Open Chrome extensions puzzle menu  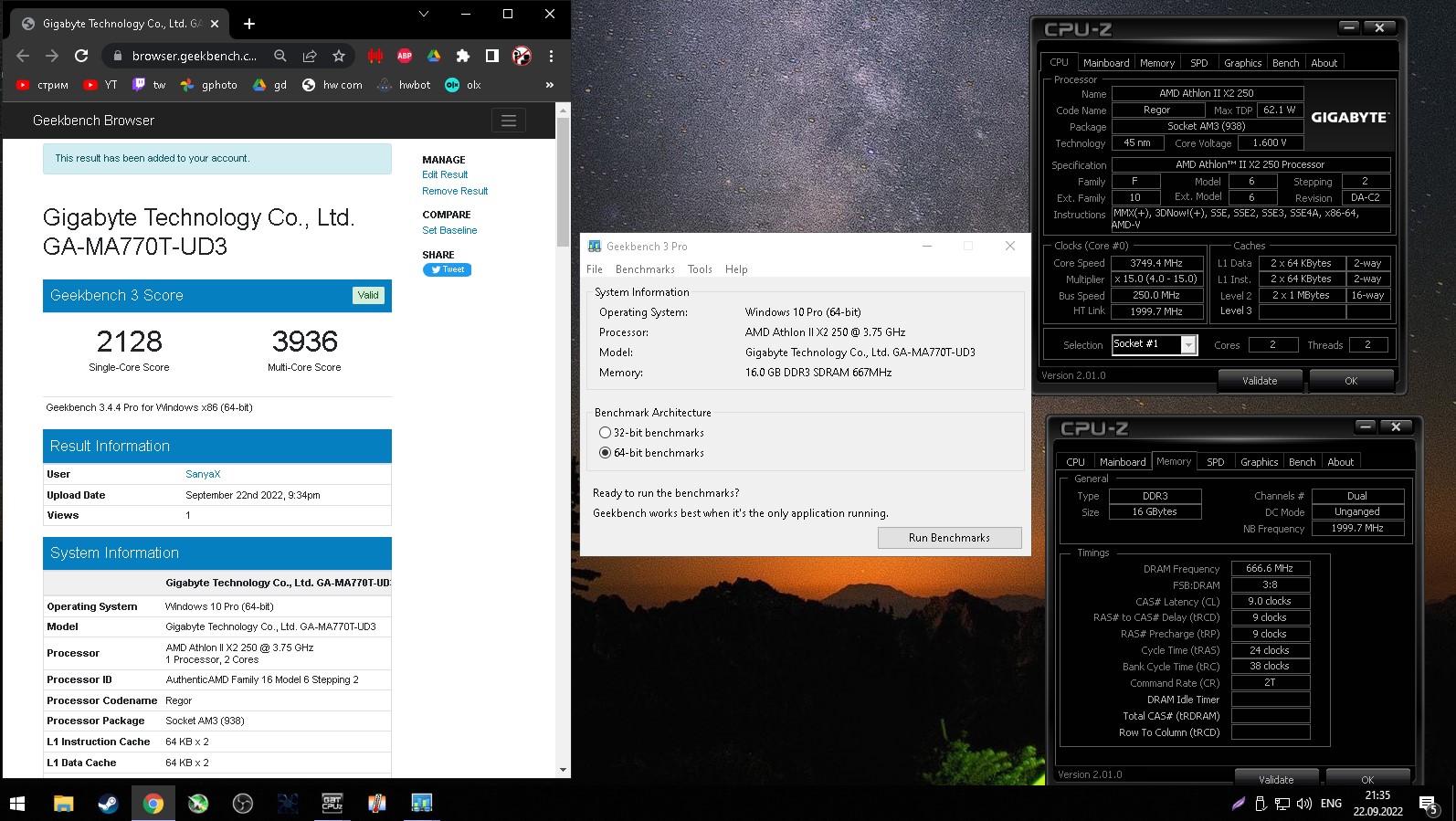pos(463,56)
